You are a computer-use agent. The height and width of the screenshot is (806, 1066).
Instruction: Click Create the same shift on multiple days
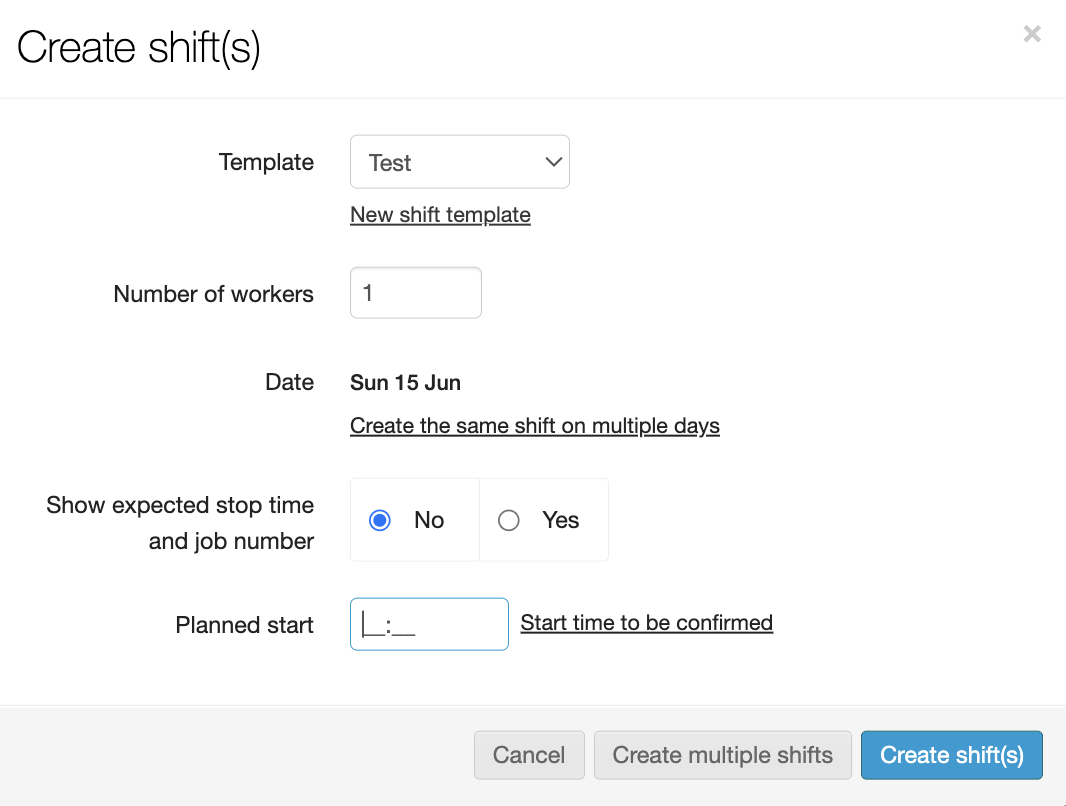[x=535, y=426]
